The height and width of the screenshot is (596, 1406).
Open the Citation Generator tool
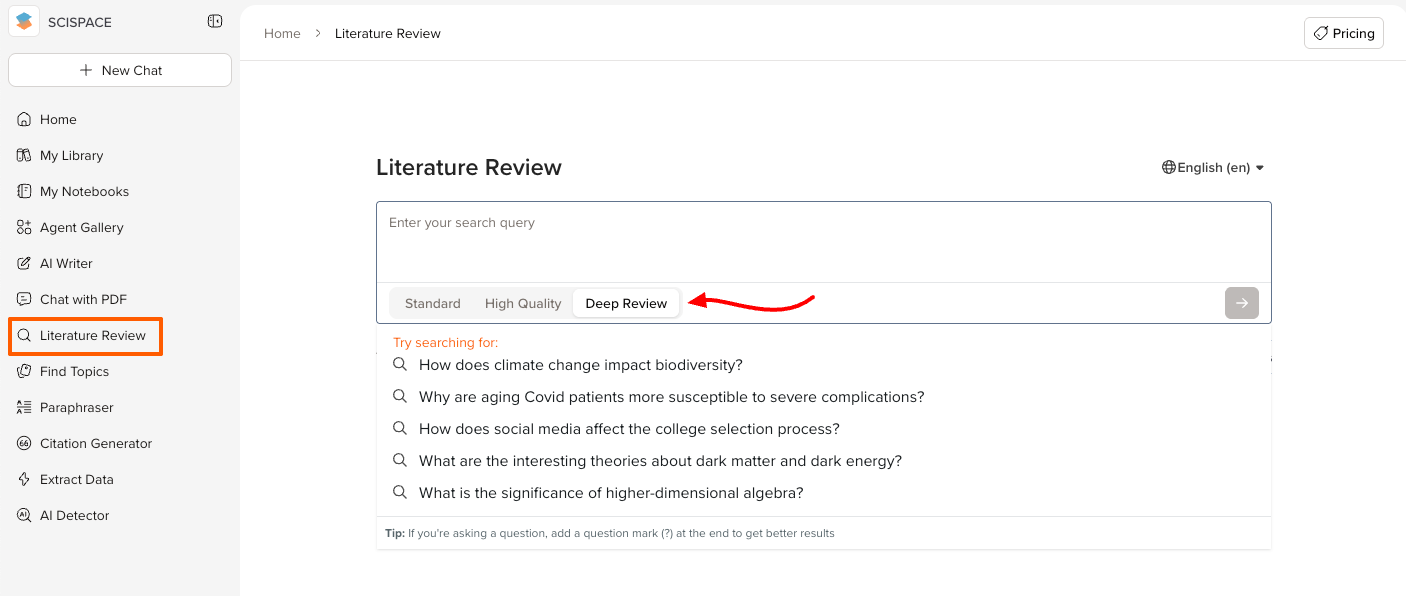coord(96,444)
